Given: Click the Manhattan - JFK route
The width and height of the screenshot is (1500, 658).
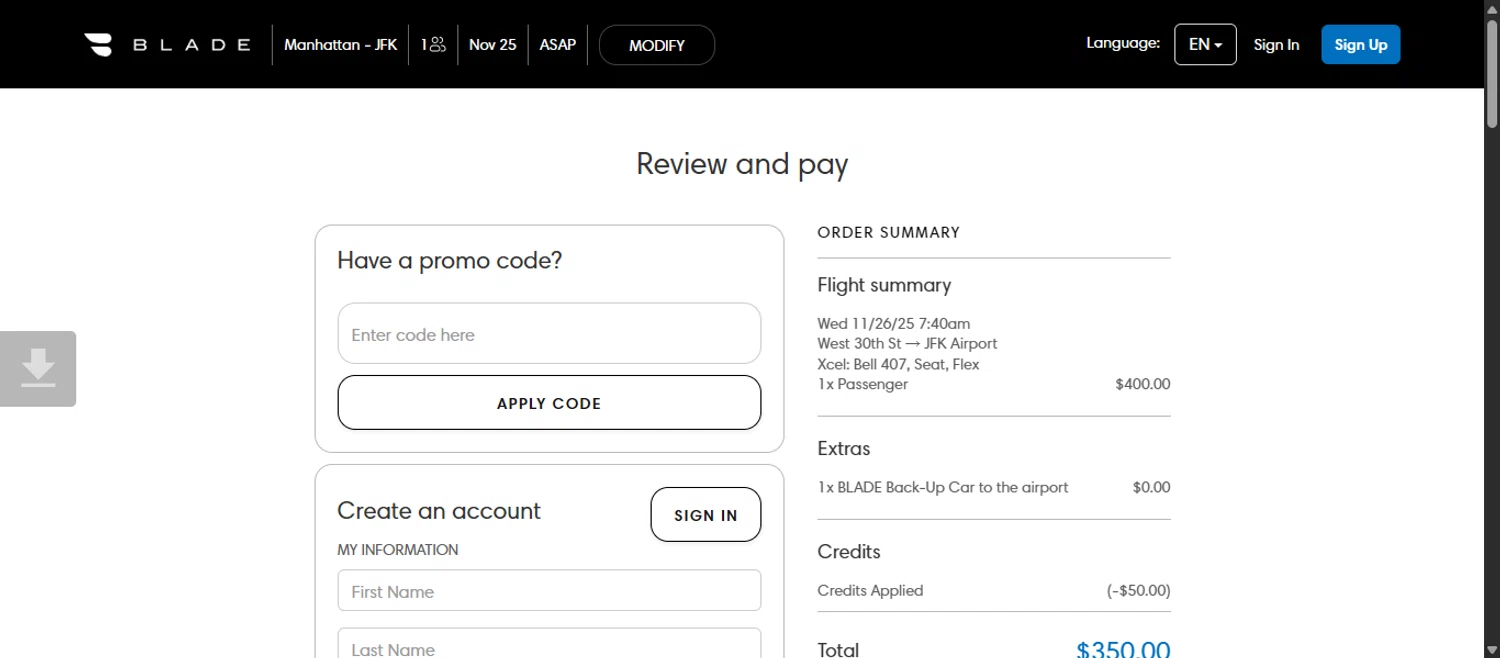Looking at the screenshot, I should 340,45.
